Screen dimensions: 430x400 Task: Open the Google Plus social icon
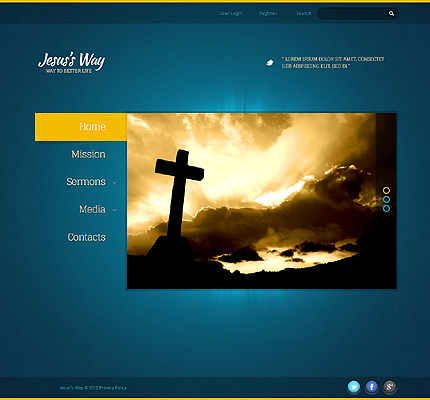tap(389, 387)
